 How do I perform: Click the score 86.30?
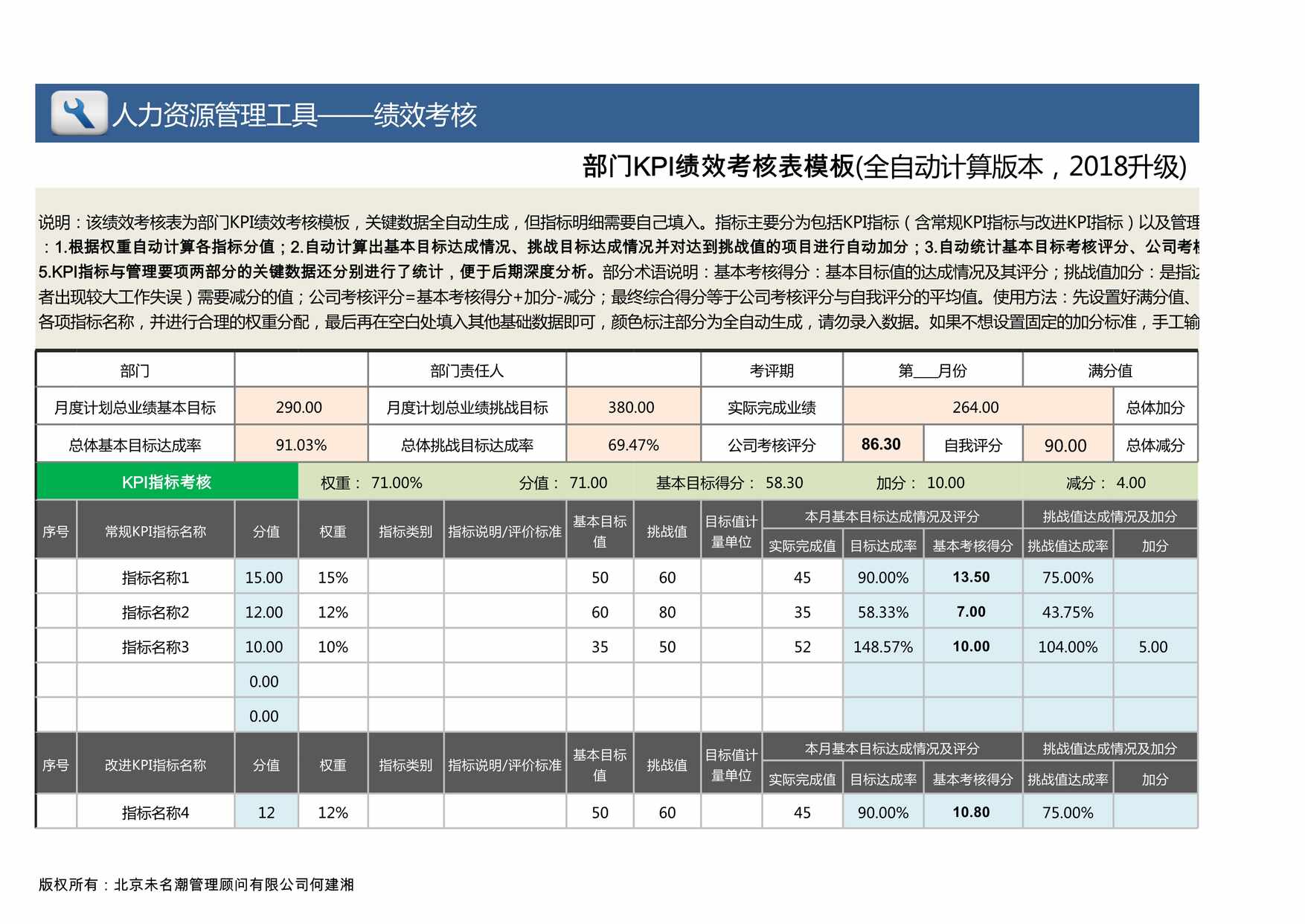point(882,444)
